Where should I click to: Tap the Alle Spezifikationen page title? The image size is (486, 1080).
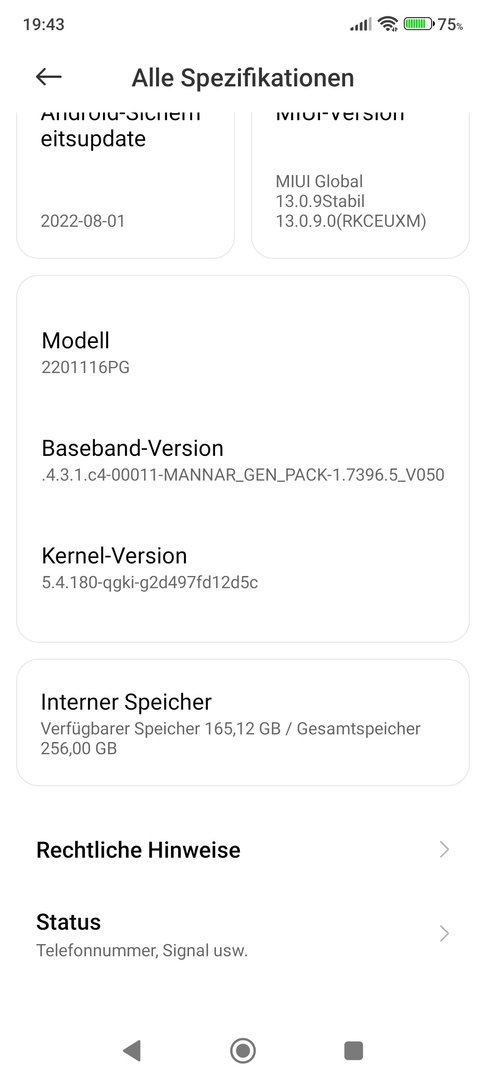pyautogui.click(x=243, y=78)
